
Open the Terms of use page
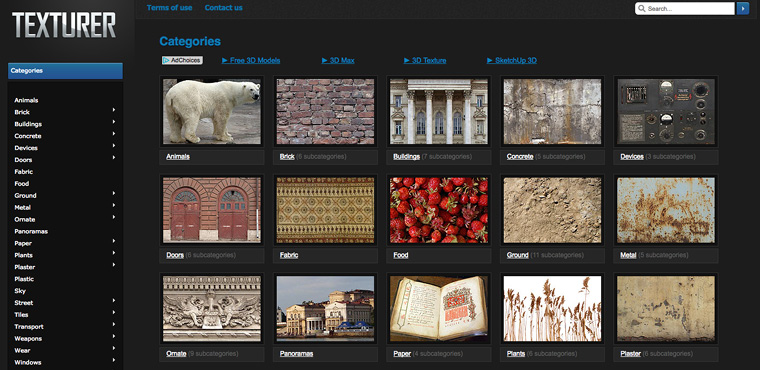[169, 8]
